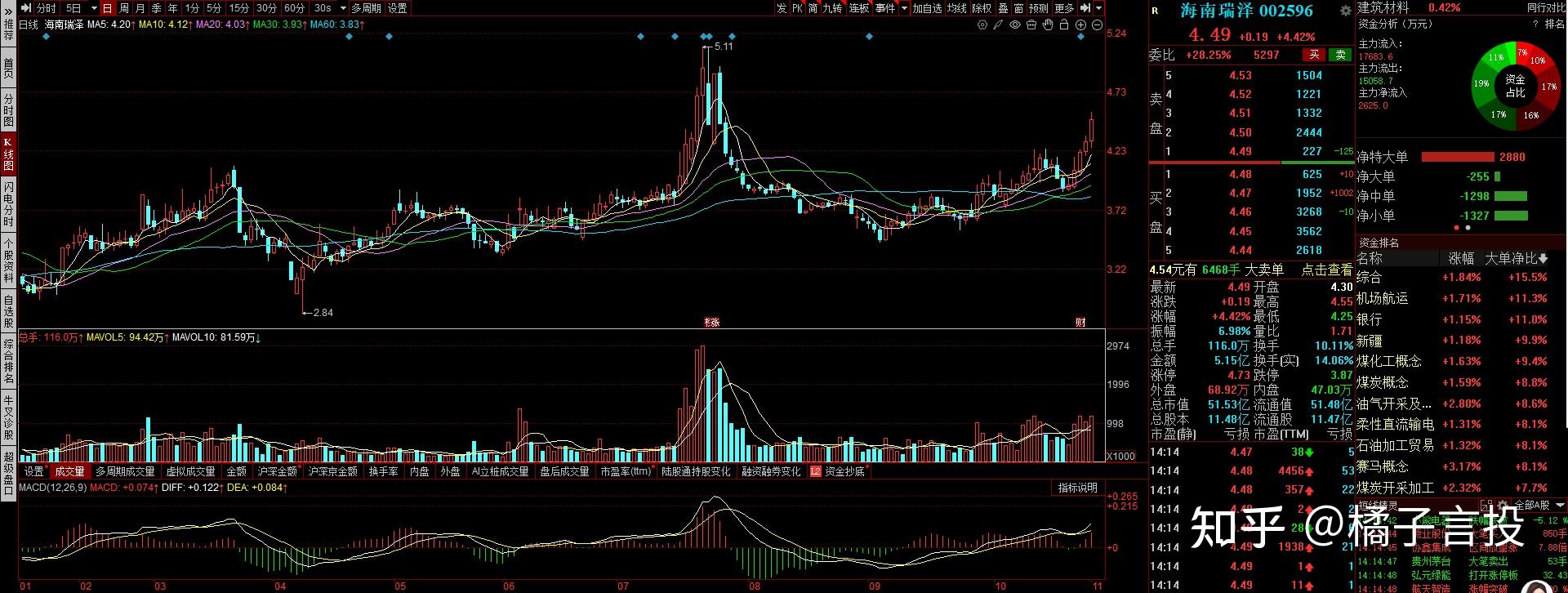Viewport: 1568px width, 593px height.
Task: Click the 加自选 button
Action: [927, 8]
